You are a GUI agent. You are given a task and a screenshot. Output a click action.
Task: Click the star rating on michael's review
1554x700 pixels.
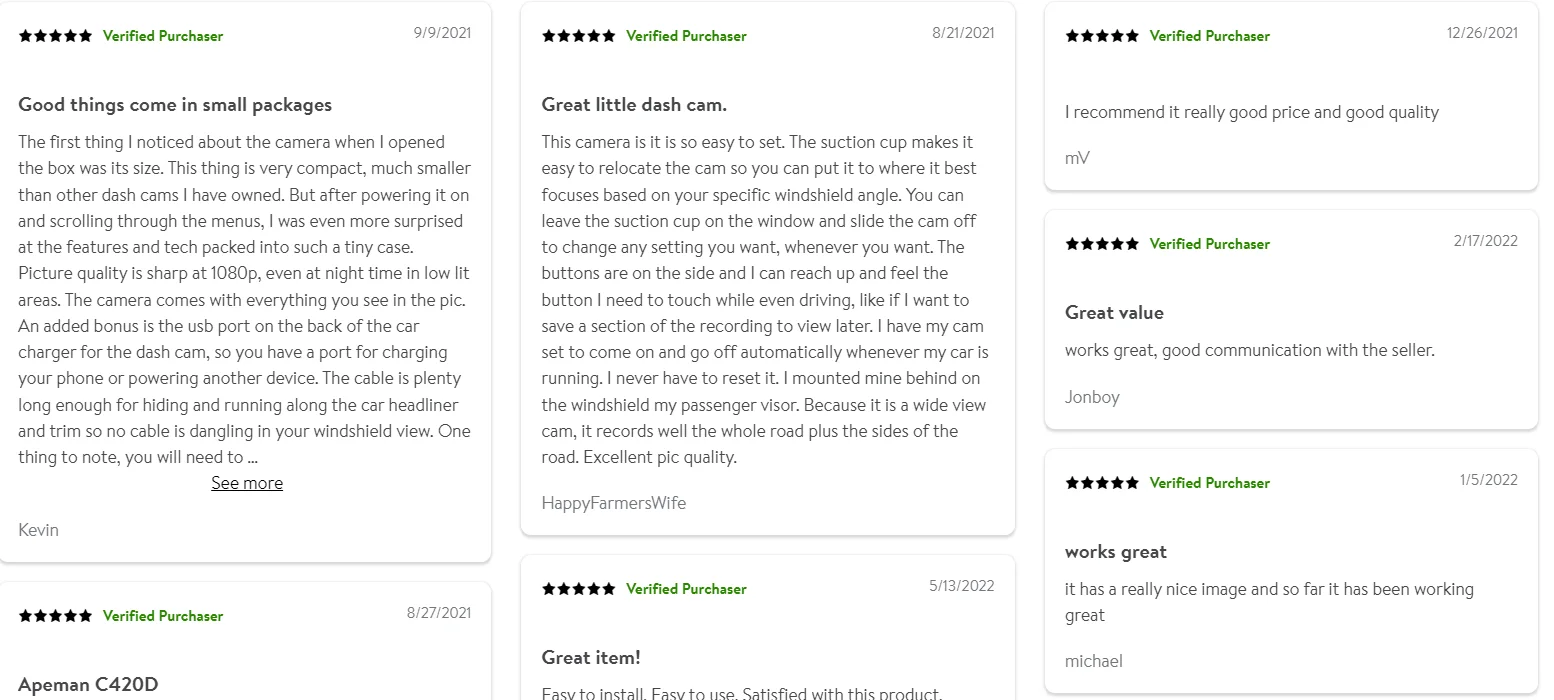tap(1102, 483)
